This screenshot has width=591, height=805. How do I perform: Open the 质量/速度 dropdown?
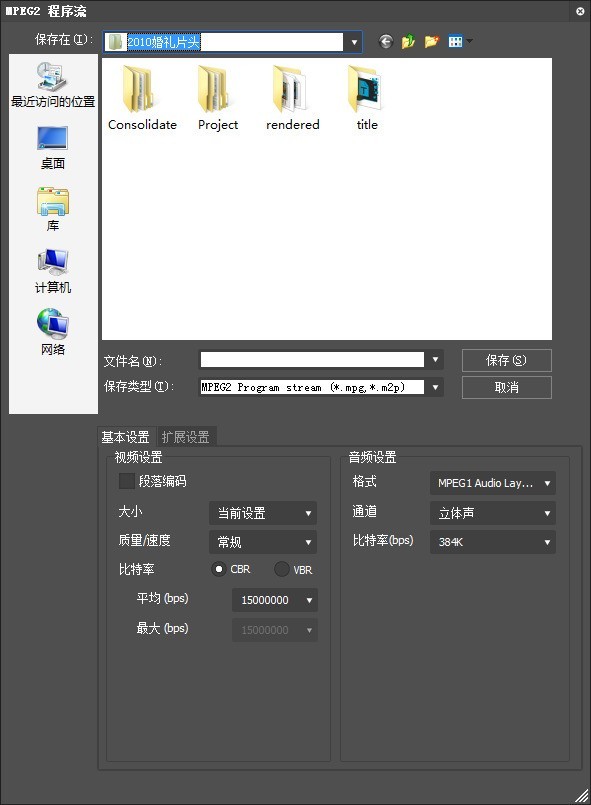[x=263, y=542]
